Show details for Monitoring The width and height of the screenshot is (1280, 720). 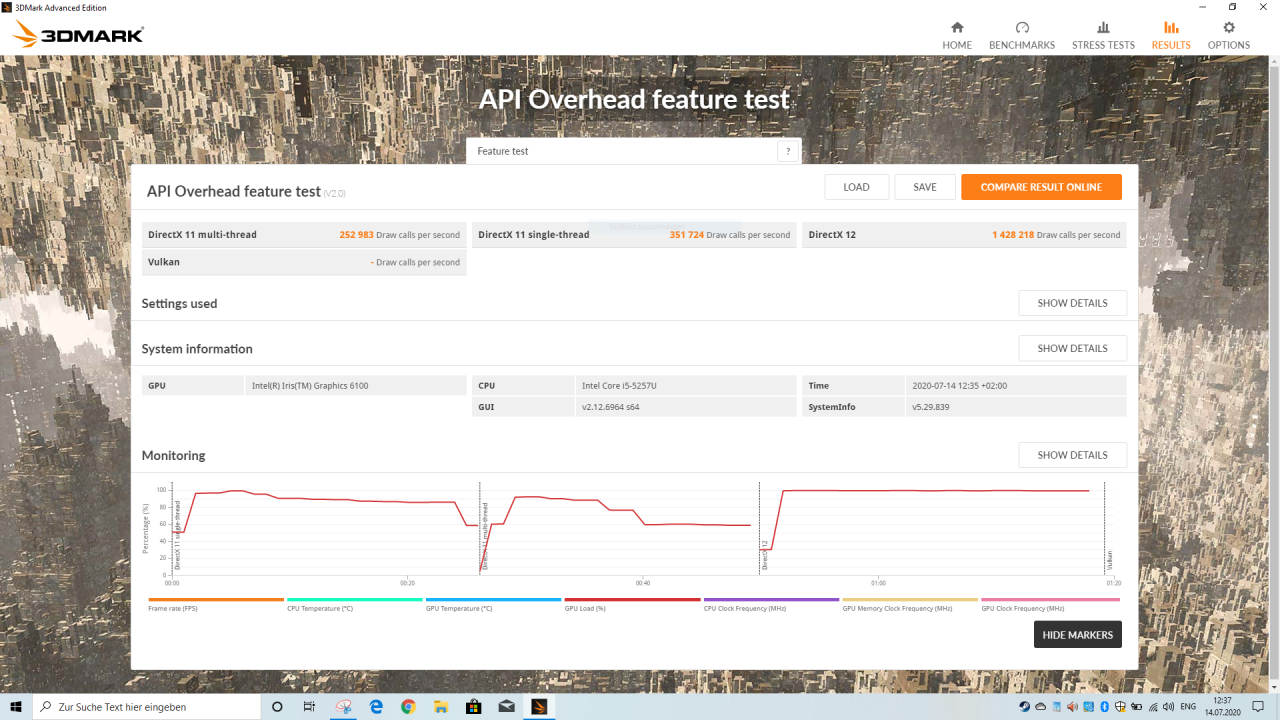pyautogui.click(x=1072, y=455)
